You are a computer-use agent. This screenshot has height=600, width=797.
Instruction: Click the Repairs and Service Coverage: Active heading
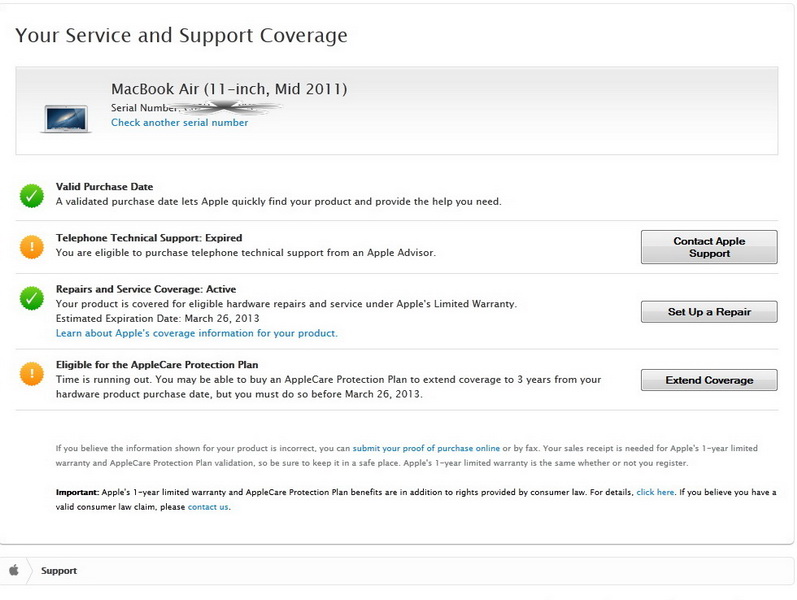click(x=146, y=289)
